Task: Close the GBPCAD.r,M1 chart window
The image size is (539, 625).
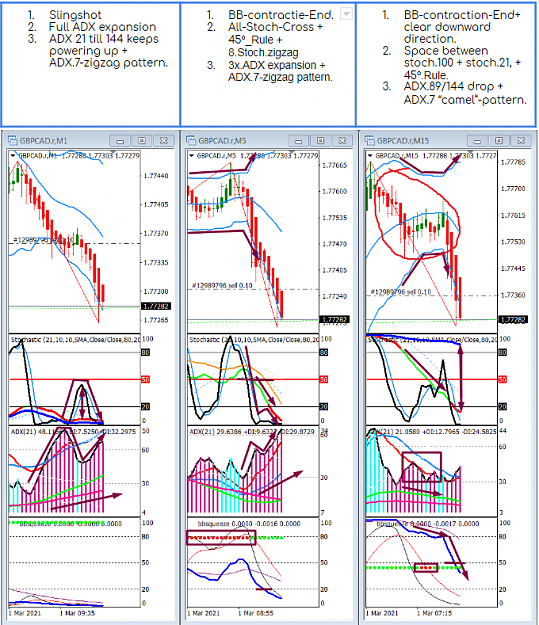Action: coord(163,141)
